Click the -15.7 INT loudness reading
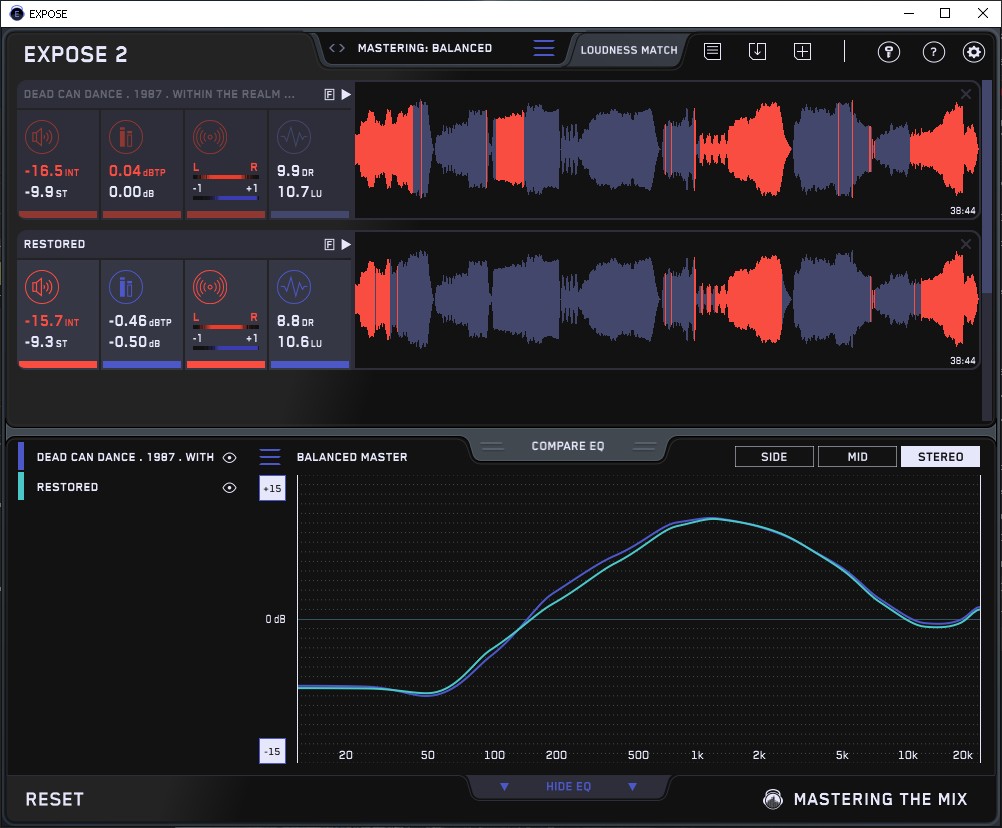Image resolution: width=1002 pixels, height=828 pixels. (x=52, y=321)
